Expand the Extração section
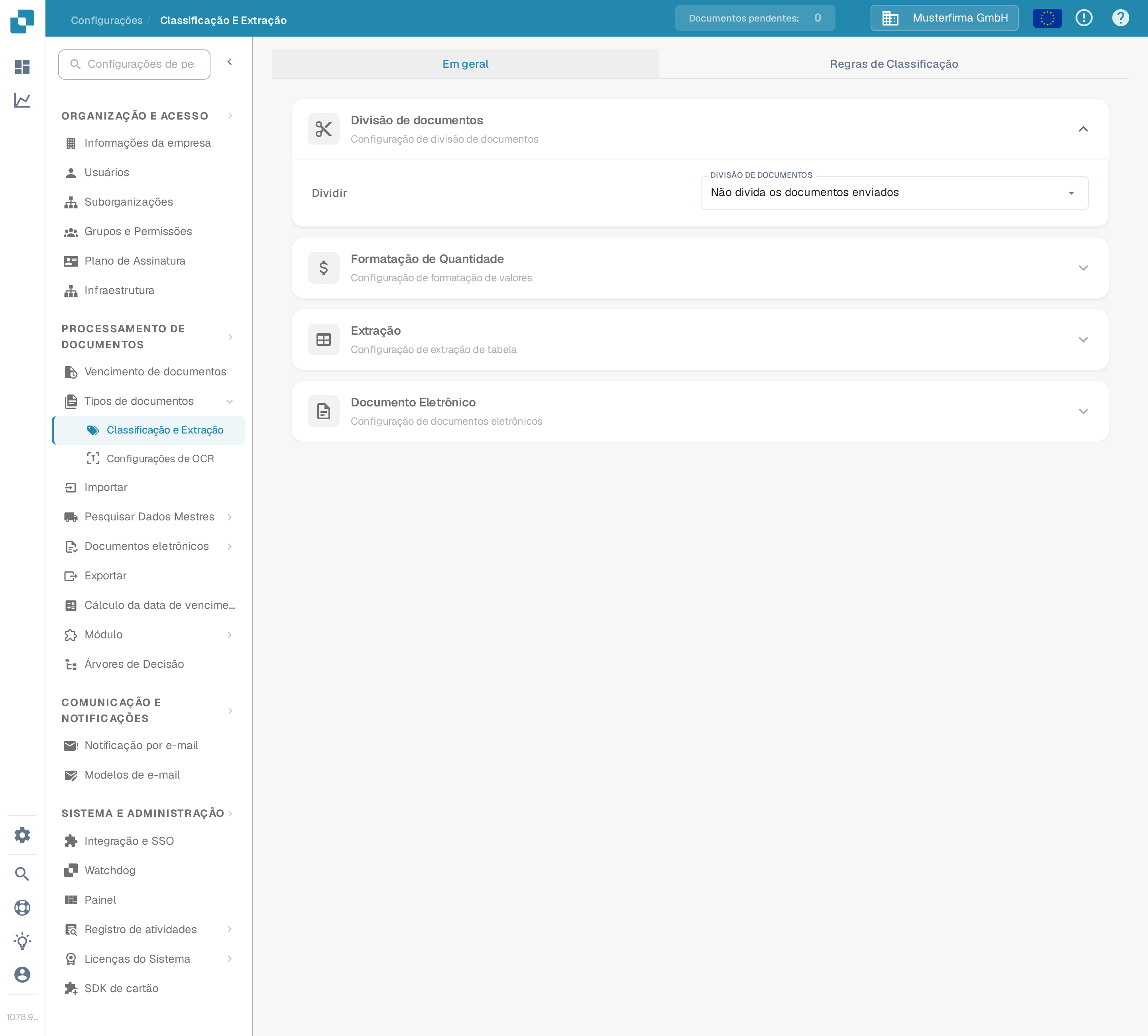 pyautogui.click(x=1083, y=340)
